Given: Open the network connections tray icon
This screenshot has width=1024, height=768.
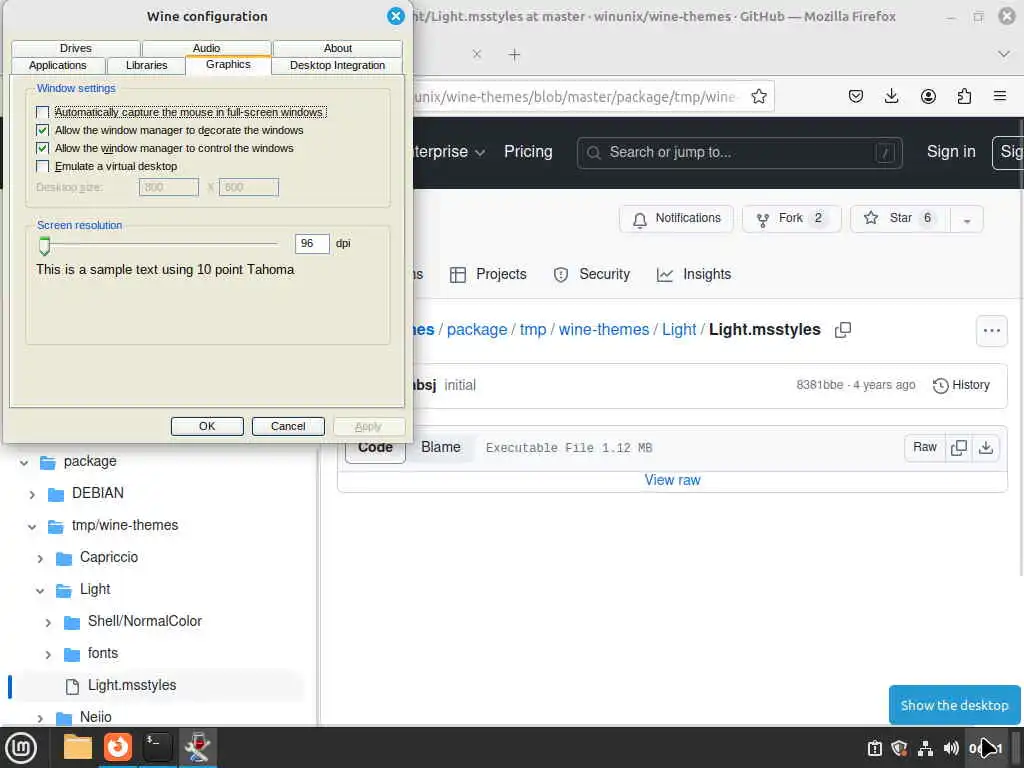Looking at the screenshot, I should 925,748.
